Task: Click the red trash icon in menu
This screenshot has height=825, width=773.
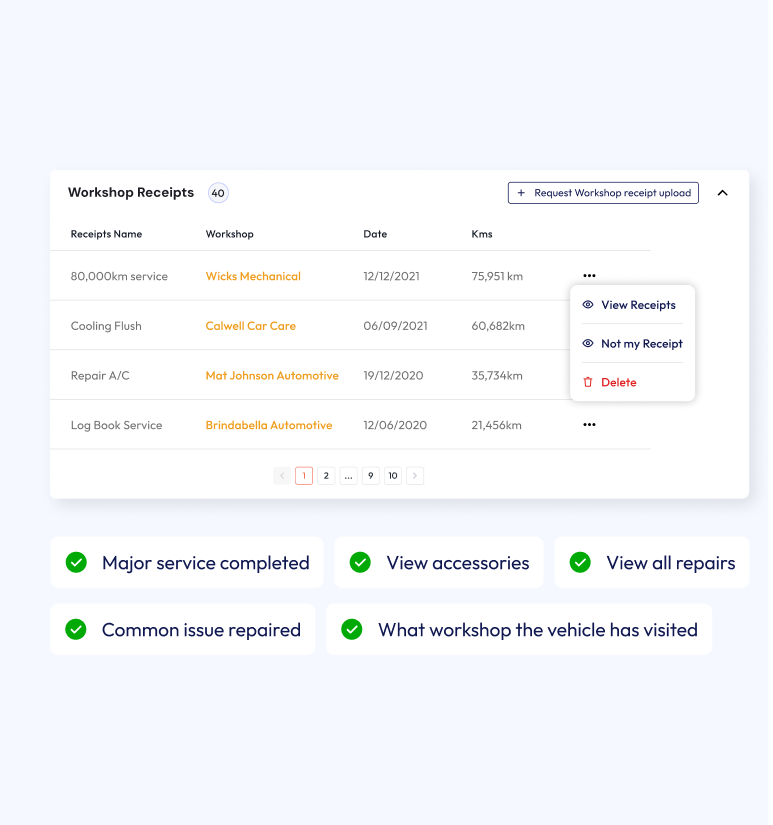Action: point(588,383)
